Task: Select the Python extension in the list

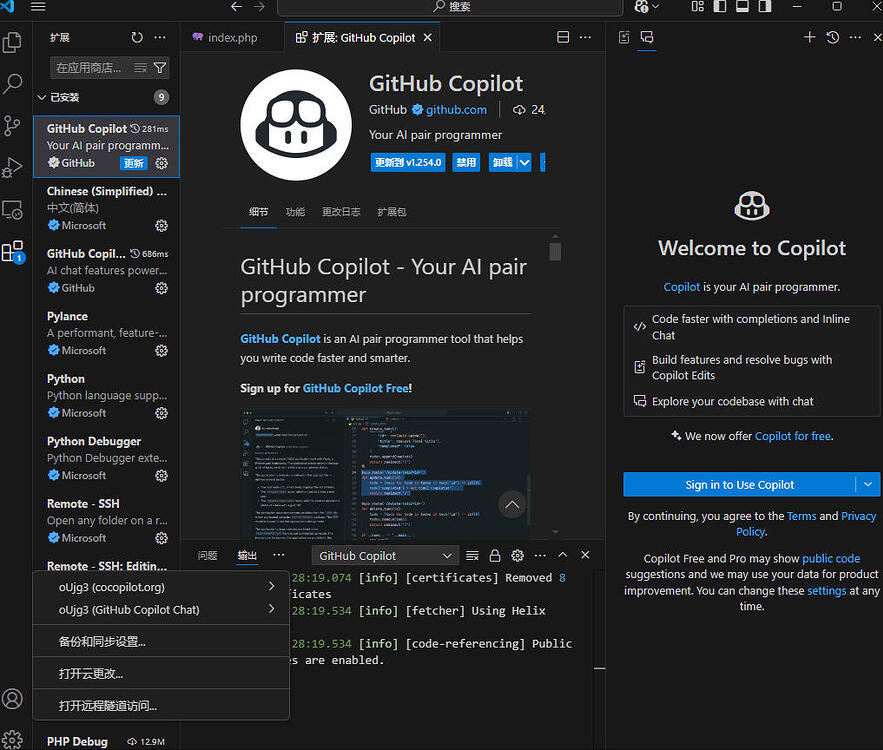Action: 106,396
